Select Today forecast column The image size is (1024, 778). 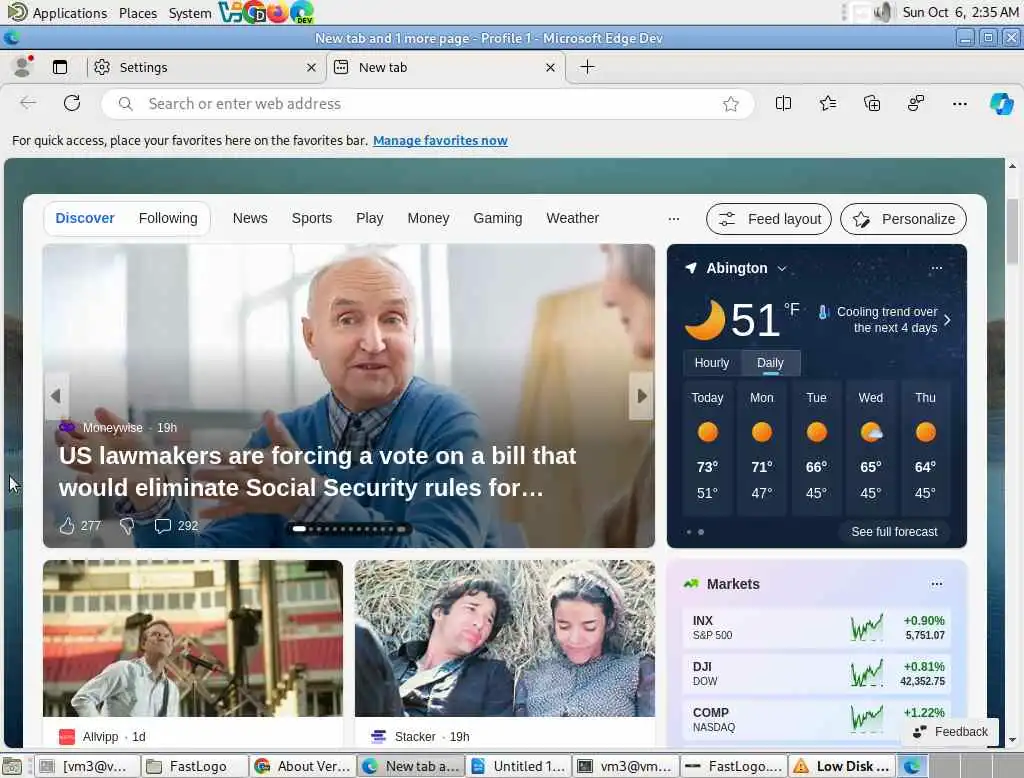point(707,448)
